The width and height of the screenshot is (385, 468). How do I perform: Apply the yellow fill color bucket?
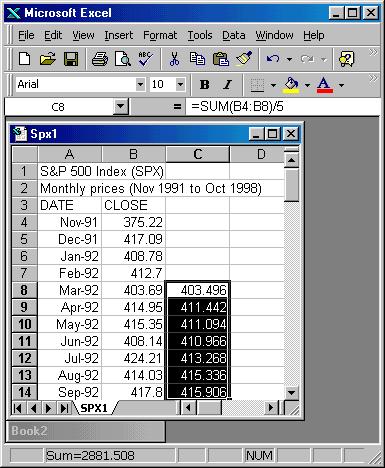[291, 85]
